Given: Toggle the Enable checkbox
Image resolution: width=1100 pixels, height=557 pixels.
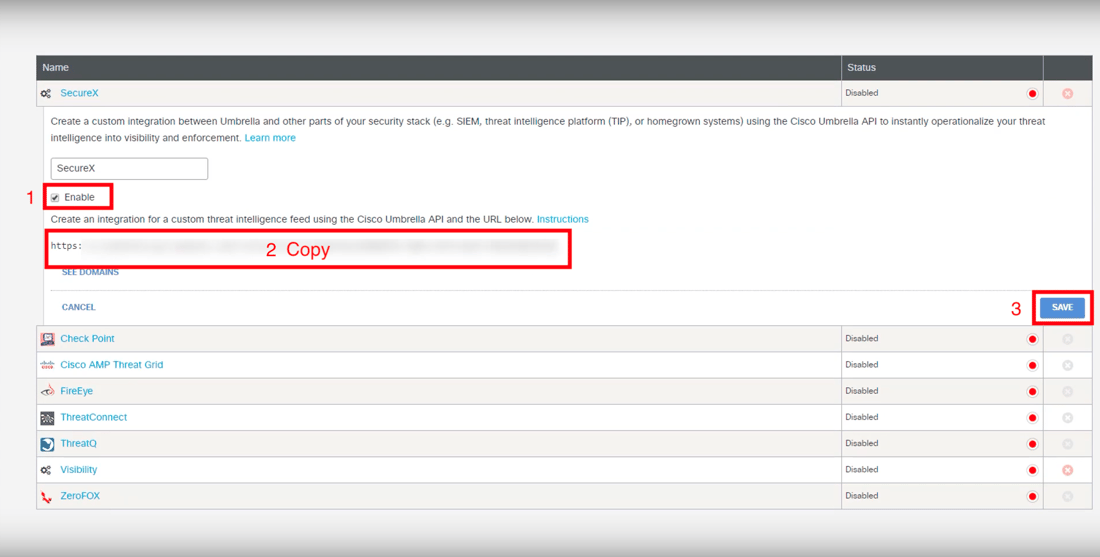Looking at the screenshot, I should (x=55, y=198).
